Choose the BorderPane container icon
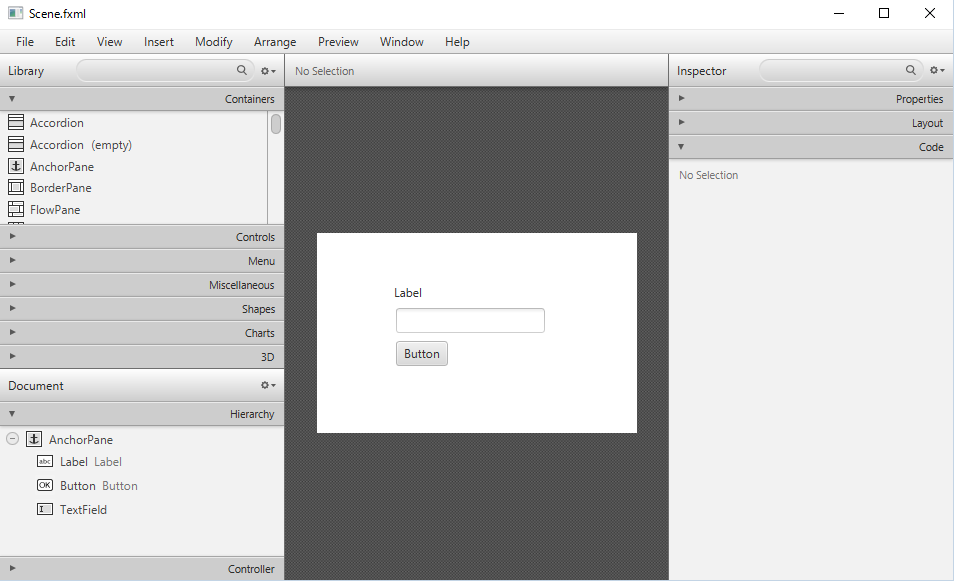This screenshot has height=581, width=954. coord(17,188)
